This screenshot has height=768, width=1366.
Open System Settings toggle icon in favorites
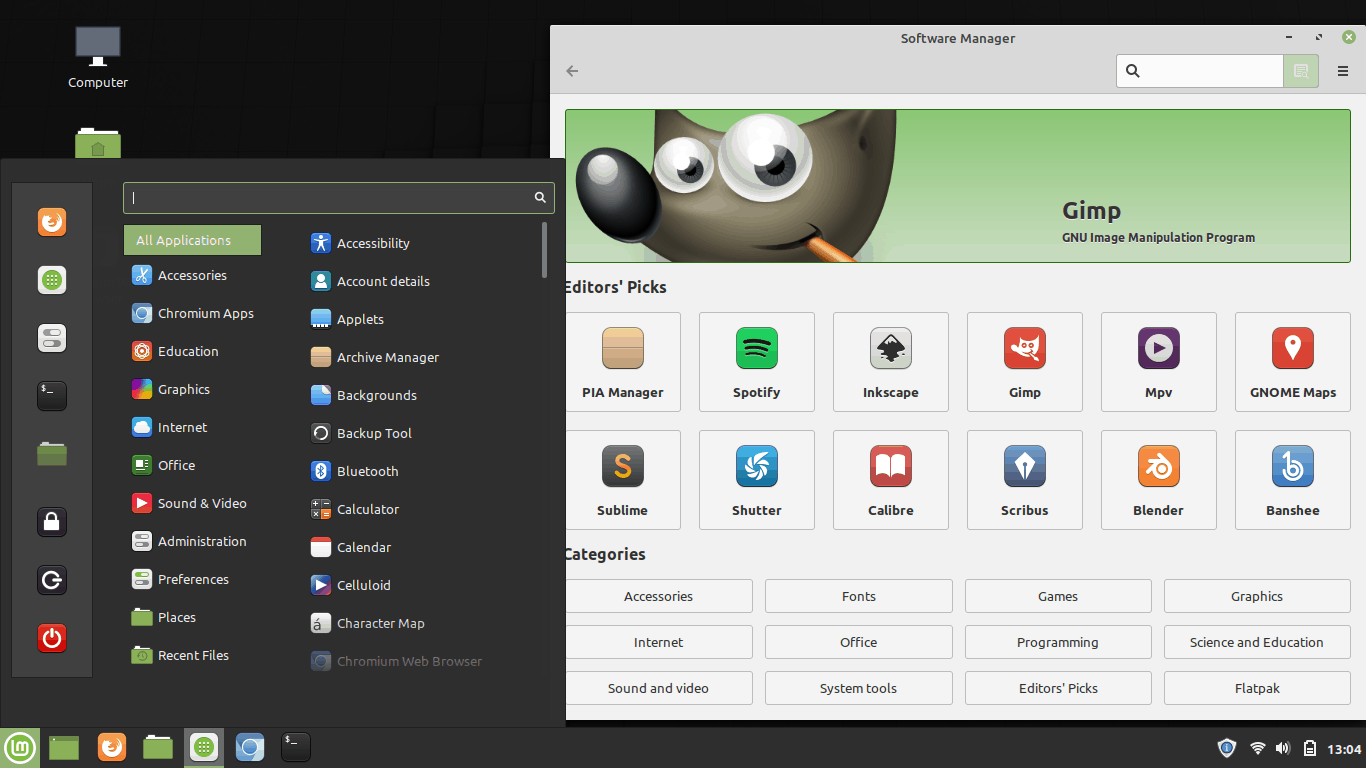click(52, 338)
